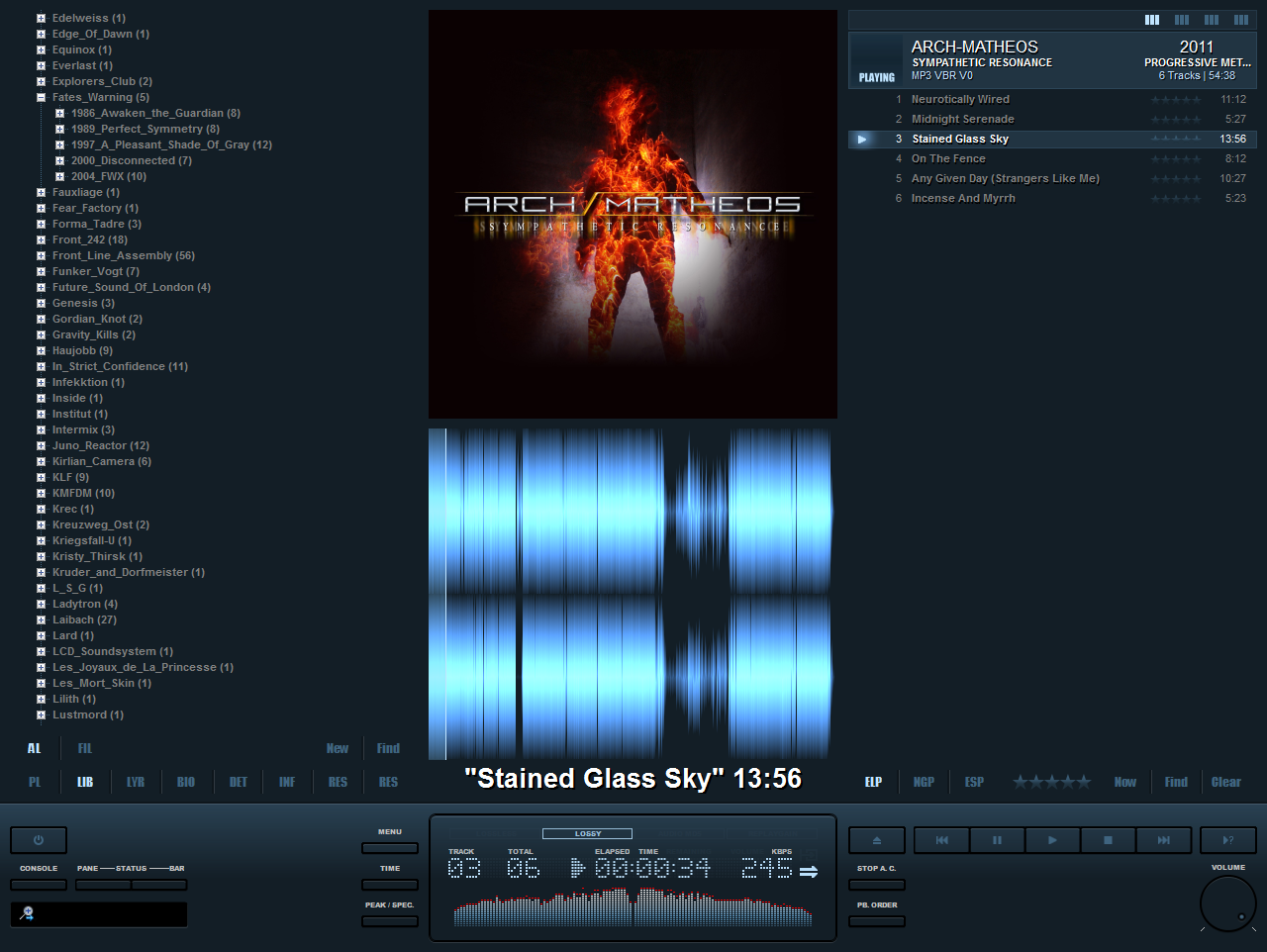Expand the Front_Line_Assembly artist node

42,256
